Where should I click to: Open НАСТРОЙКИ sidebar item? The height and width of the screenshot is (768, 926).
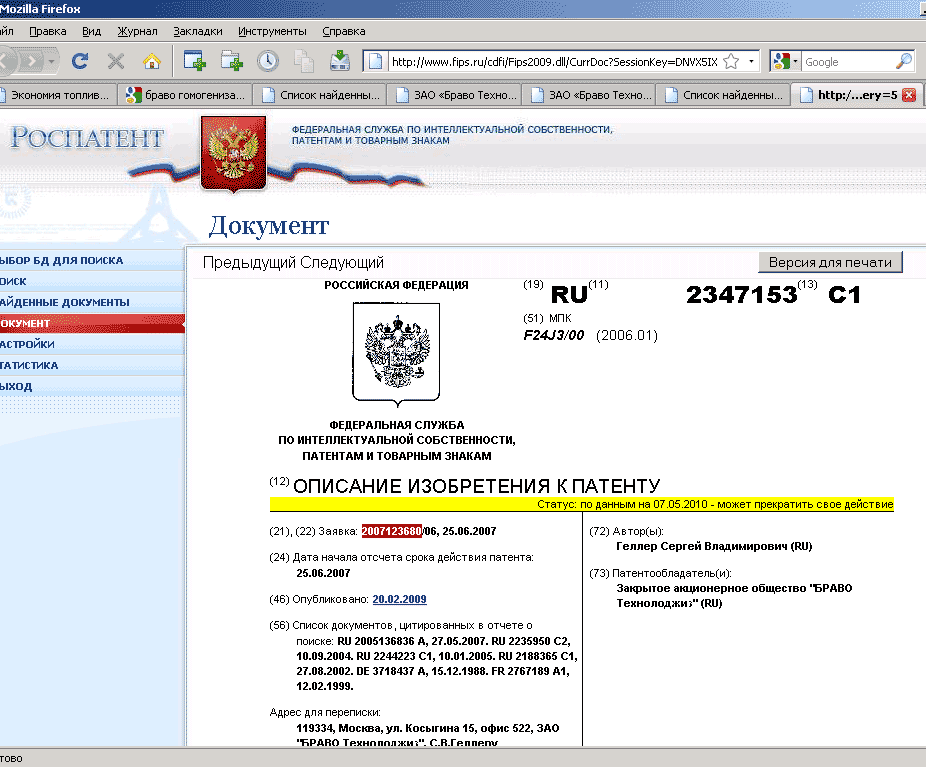click(92, 344)
